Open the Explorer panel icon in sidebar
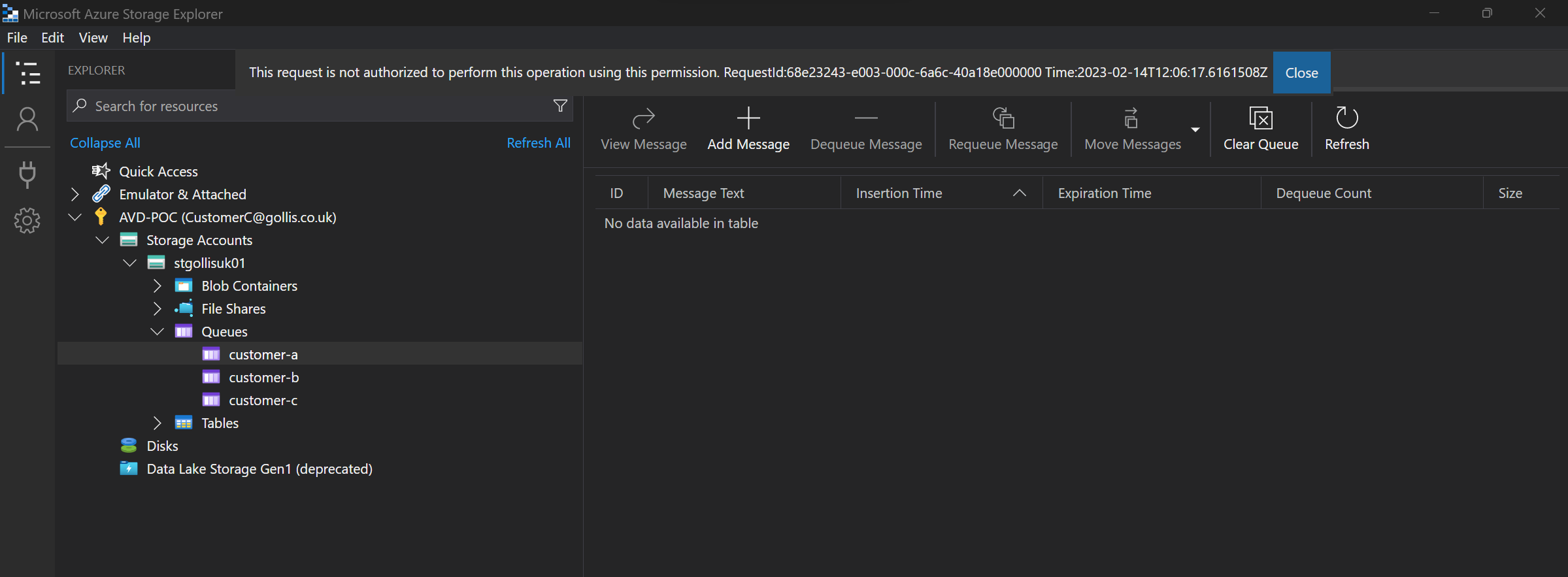The height and width of the screenshot is (577, 1568). pyautogui.click(x=27, y=73)
